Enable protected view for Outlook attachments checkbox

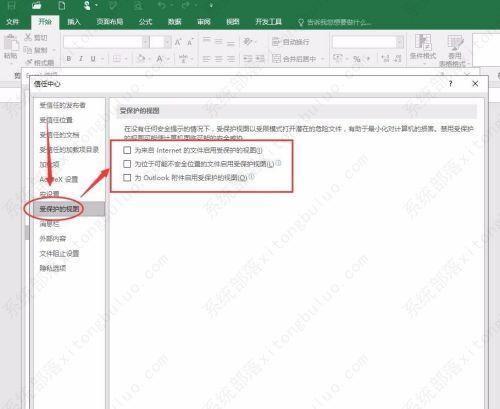(127, 177)
